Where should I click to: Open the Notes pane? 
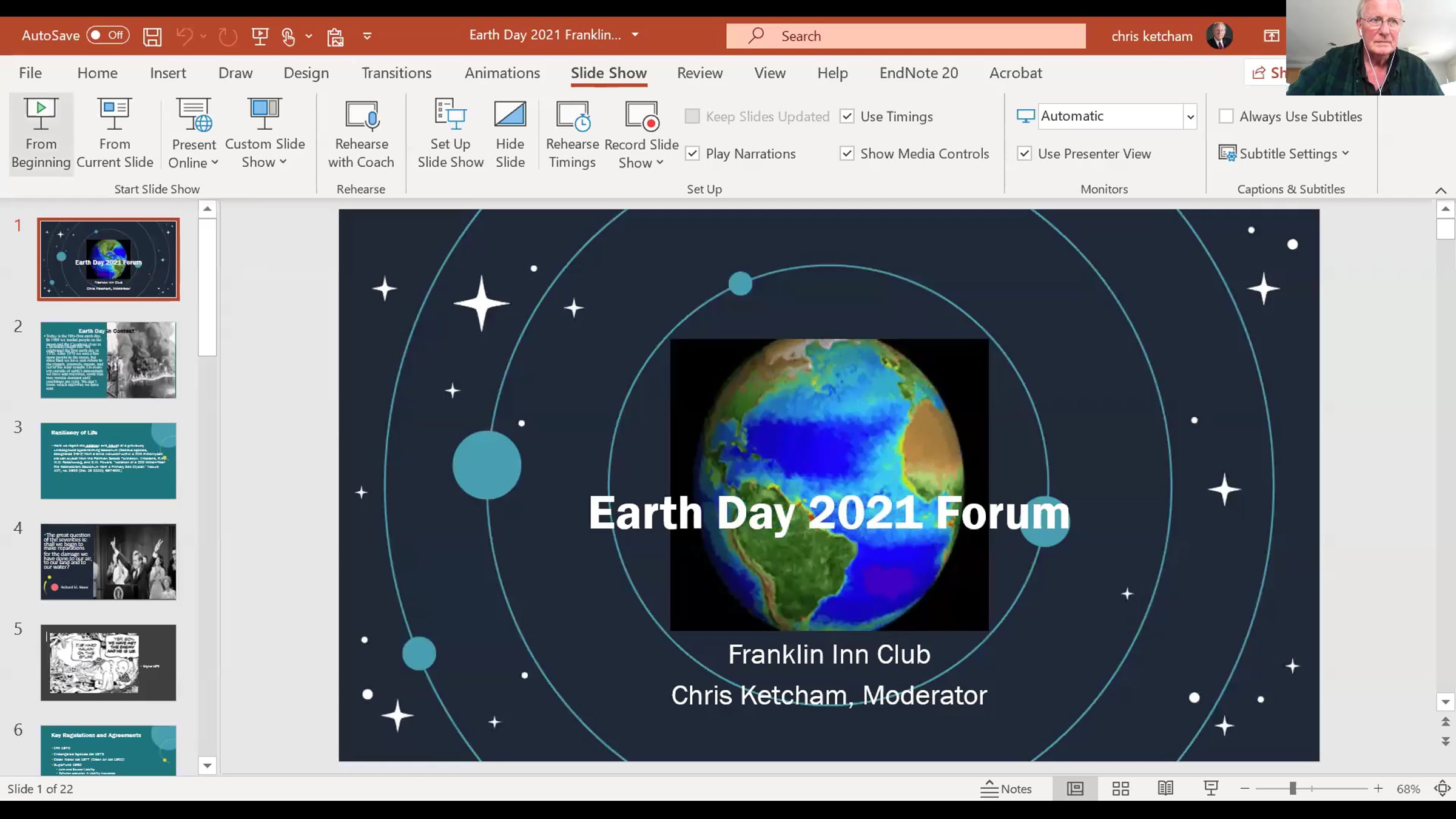(1006, 789)
